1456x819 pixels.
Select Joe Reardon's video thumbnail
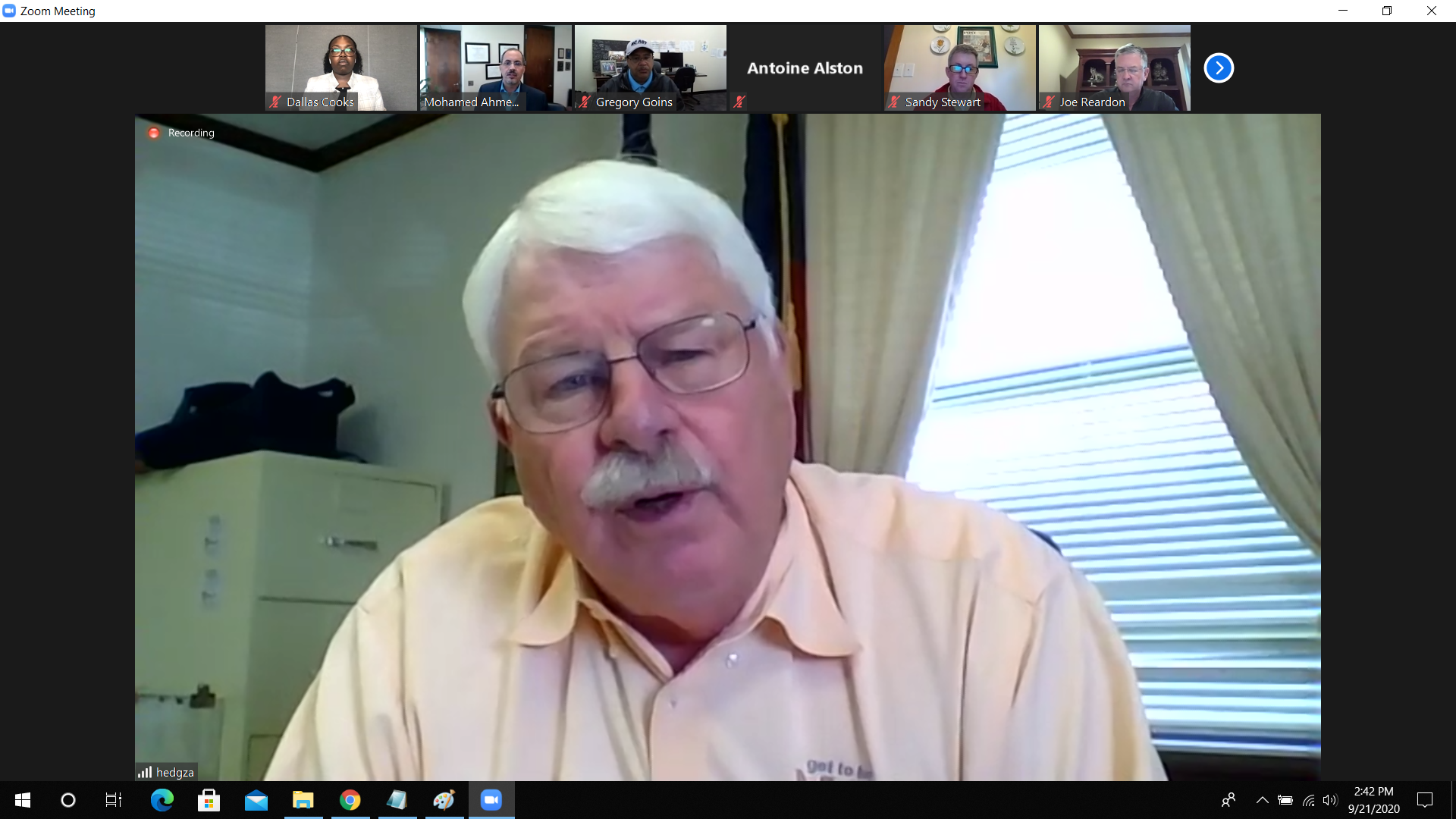pyautogui.click(x=1114, y=67)
